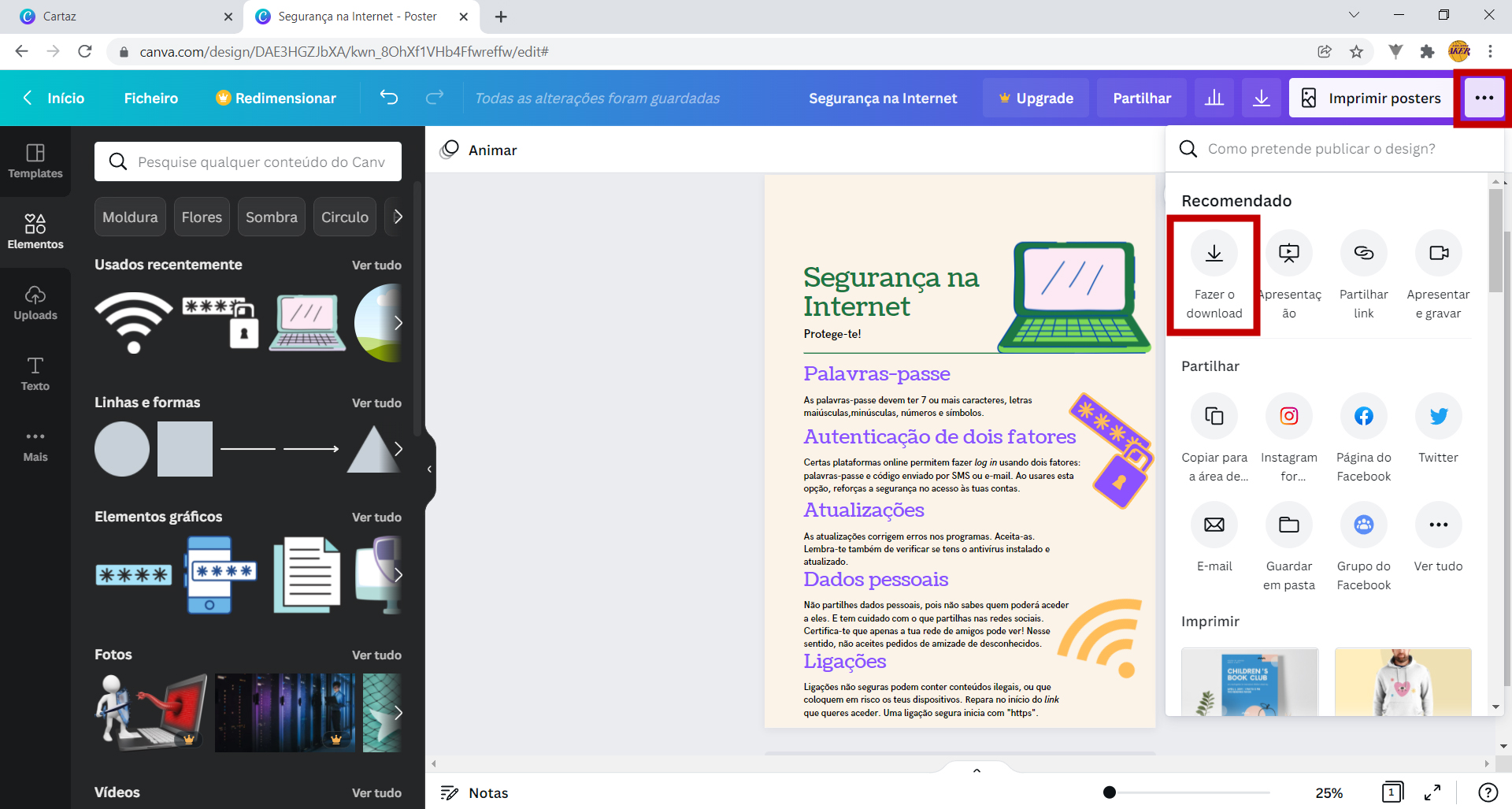Viewport: 1512px width, 809px height.
Task: Select the Sombra filter chip
Action: pyautogui.click(x=272, y=217)
